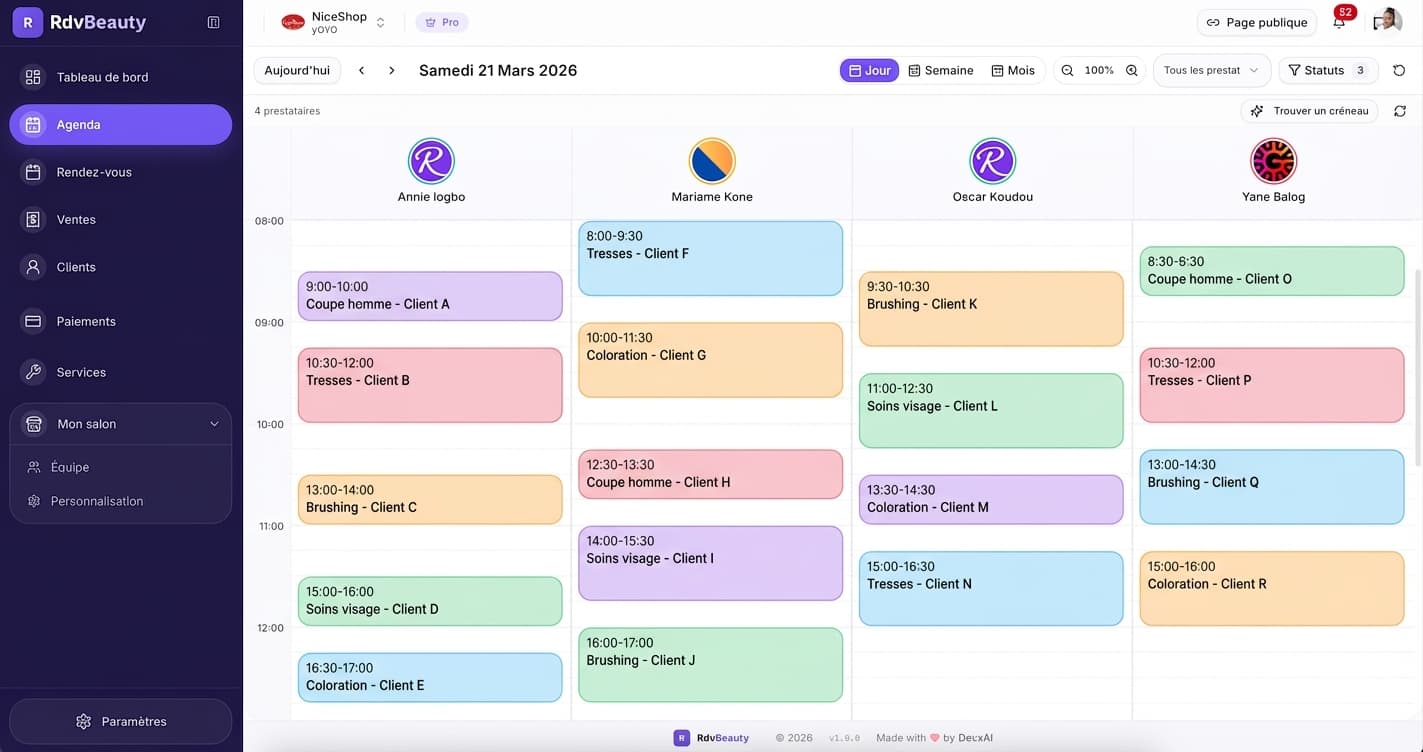The height and width of the screenshot is (752, 1423).
Task: Switch to Jour view
Action: coord(869,70)
